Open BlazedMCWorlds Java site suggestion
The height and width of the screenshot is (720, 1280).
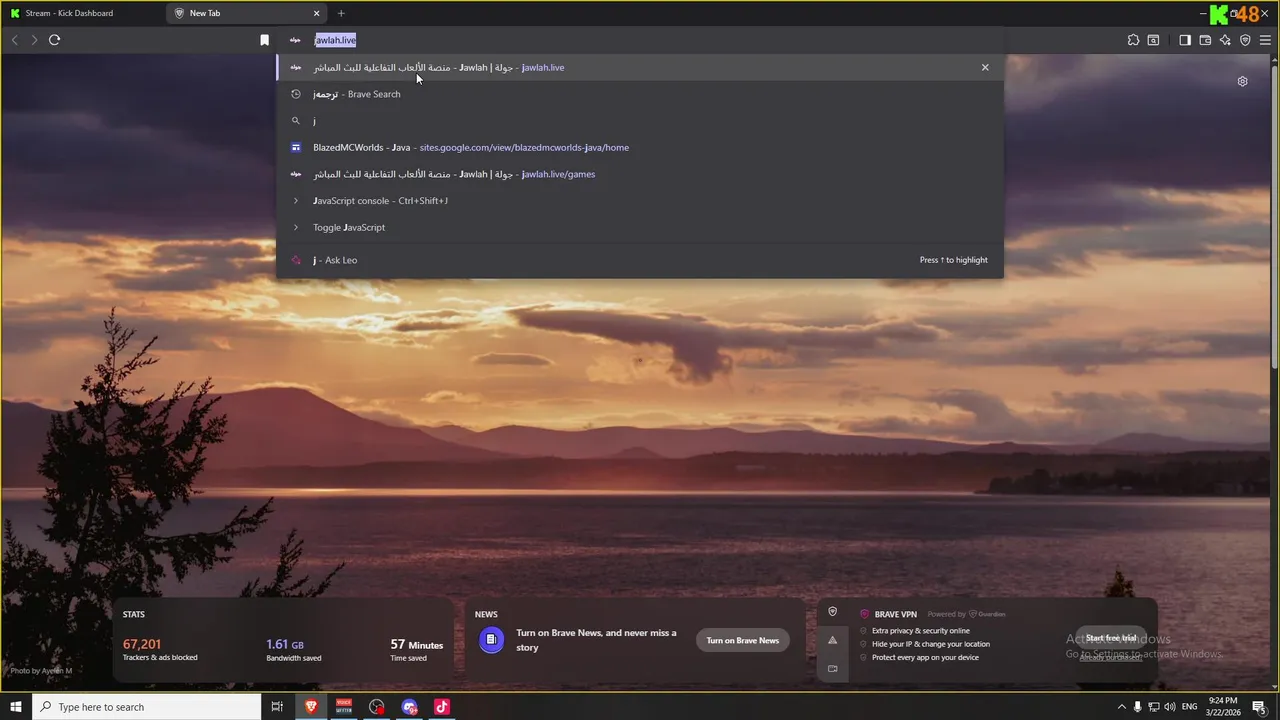640,147
